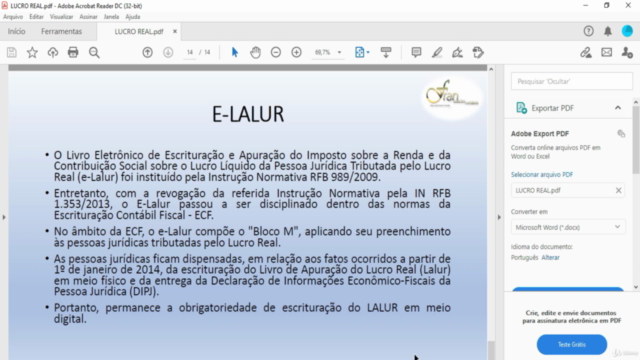Click the page number field
The image size is (640, 360).
190,52
